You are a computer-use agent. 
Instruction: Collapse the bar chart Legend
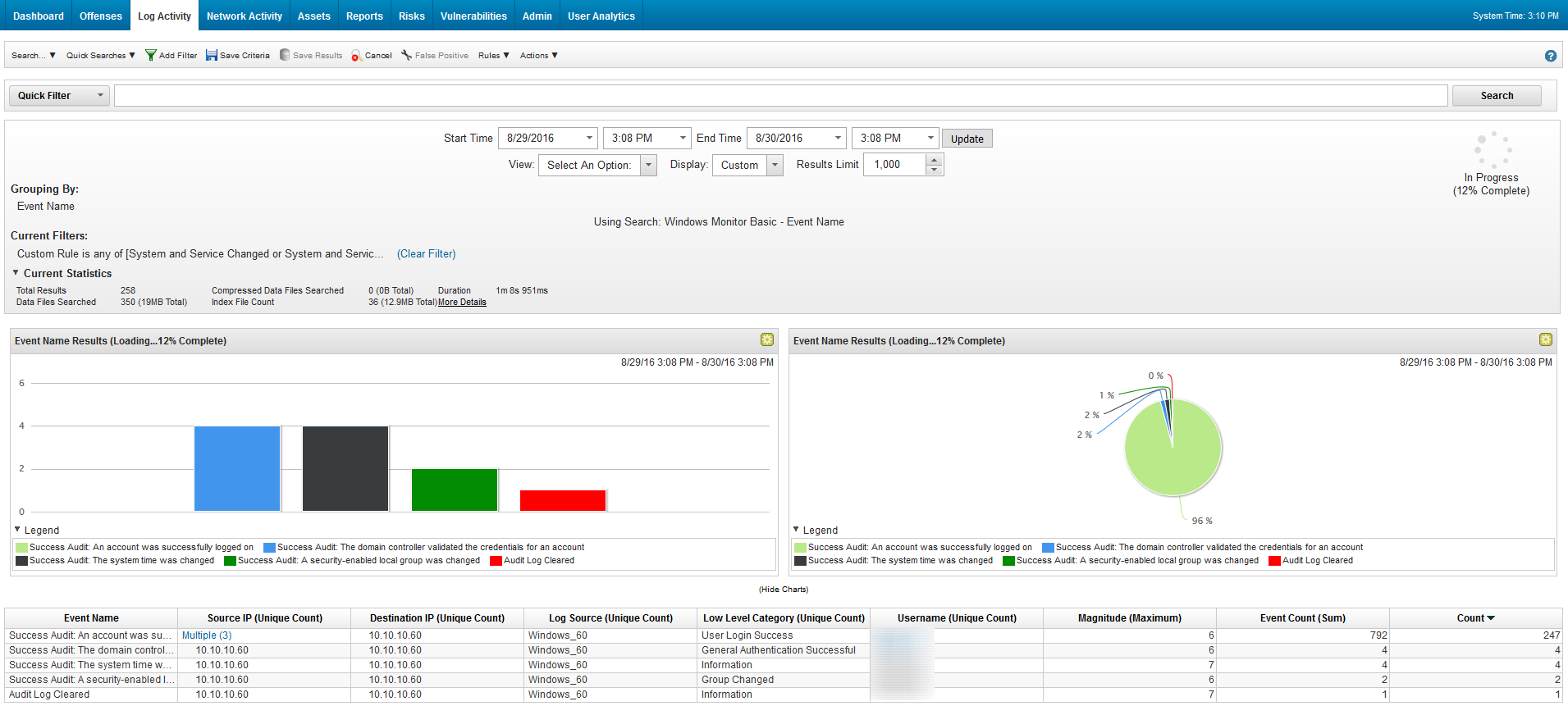click(17, 530)
